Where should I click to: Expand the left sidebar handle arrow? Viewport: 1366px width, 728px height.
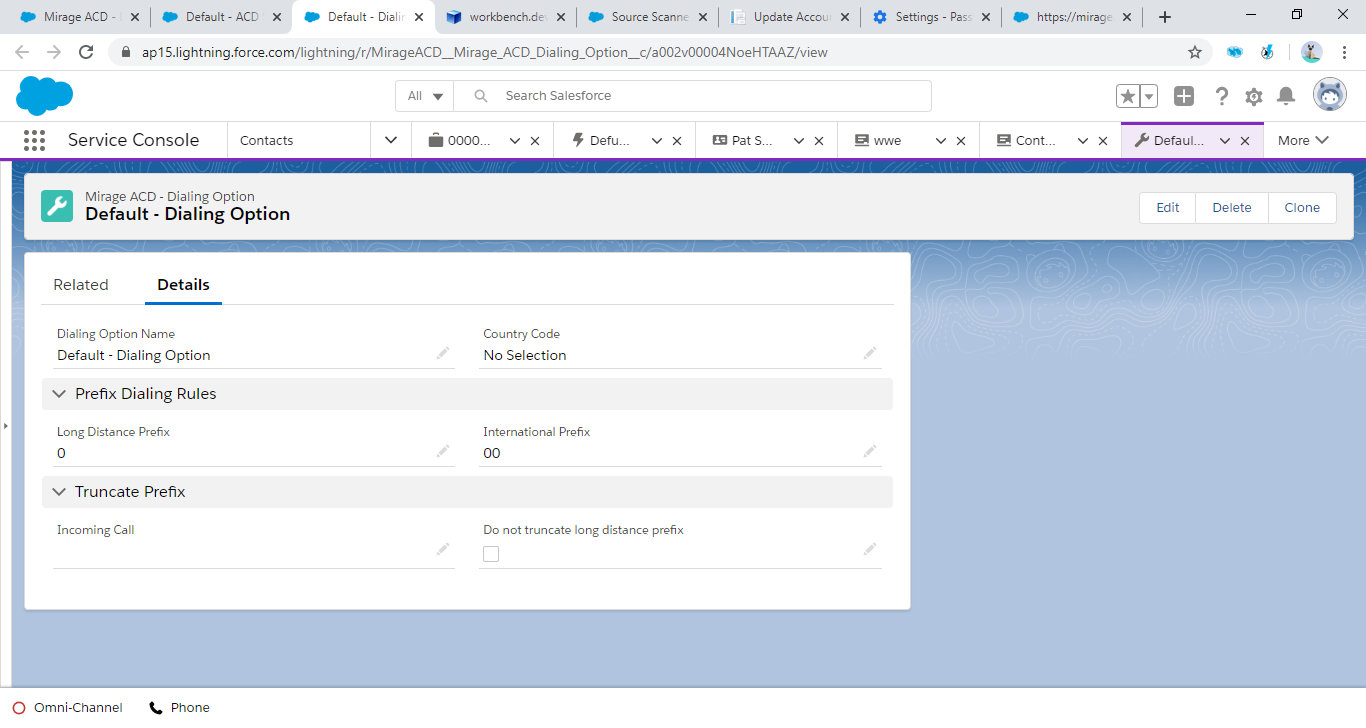5,426
